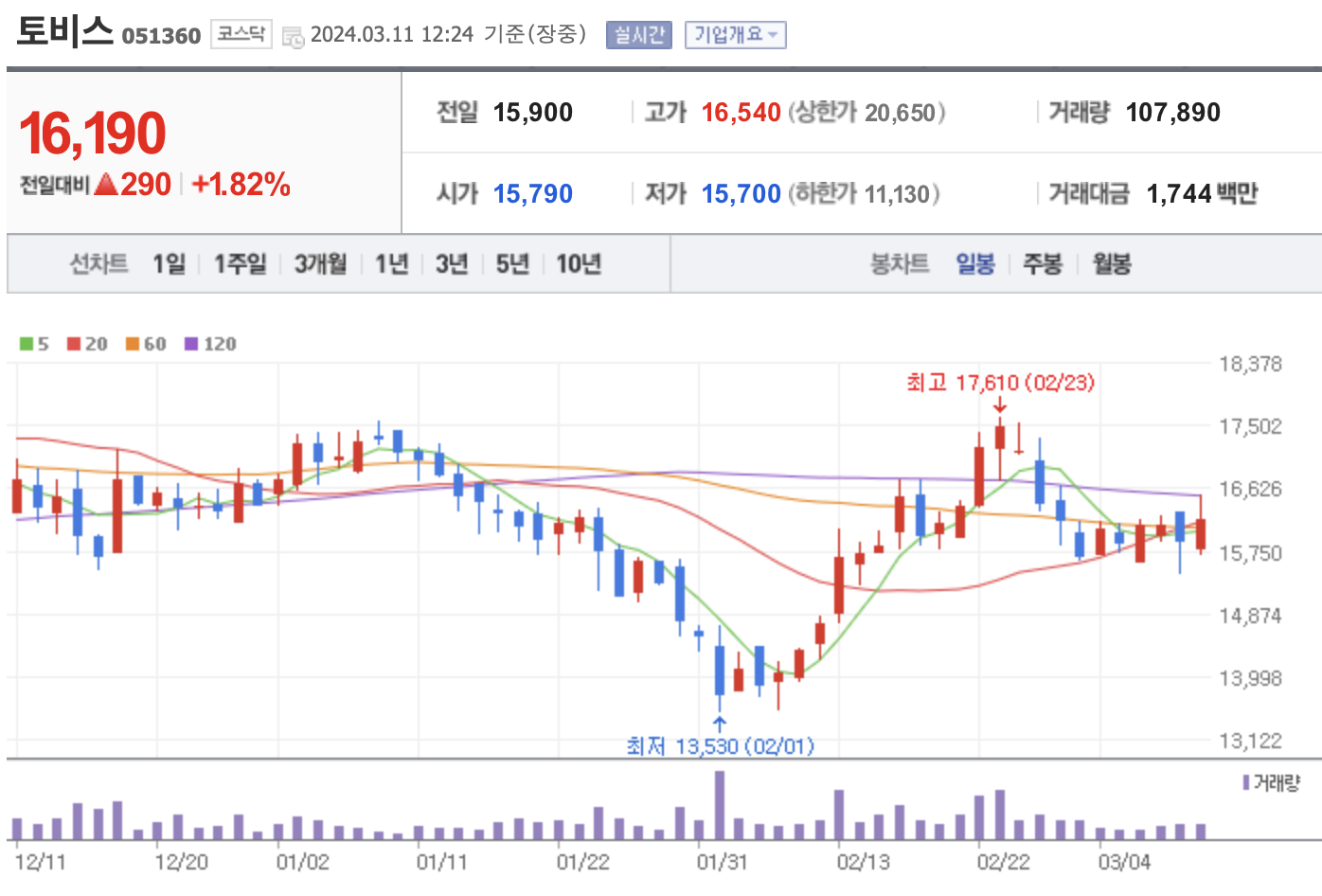
Task: Click the red arrow under the 최고 17,610 label
Action: (x=1000, y=405)
